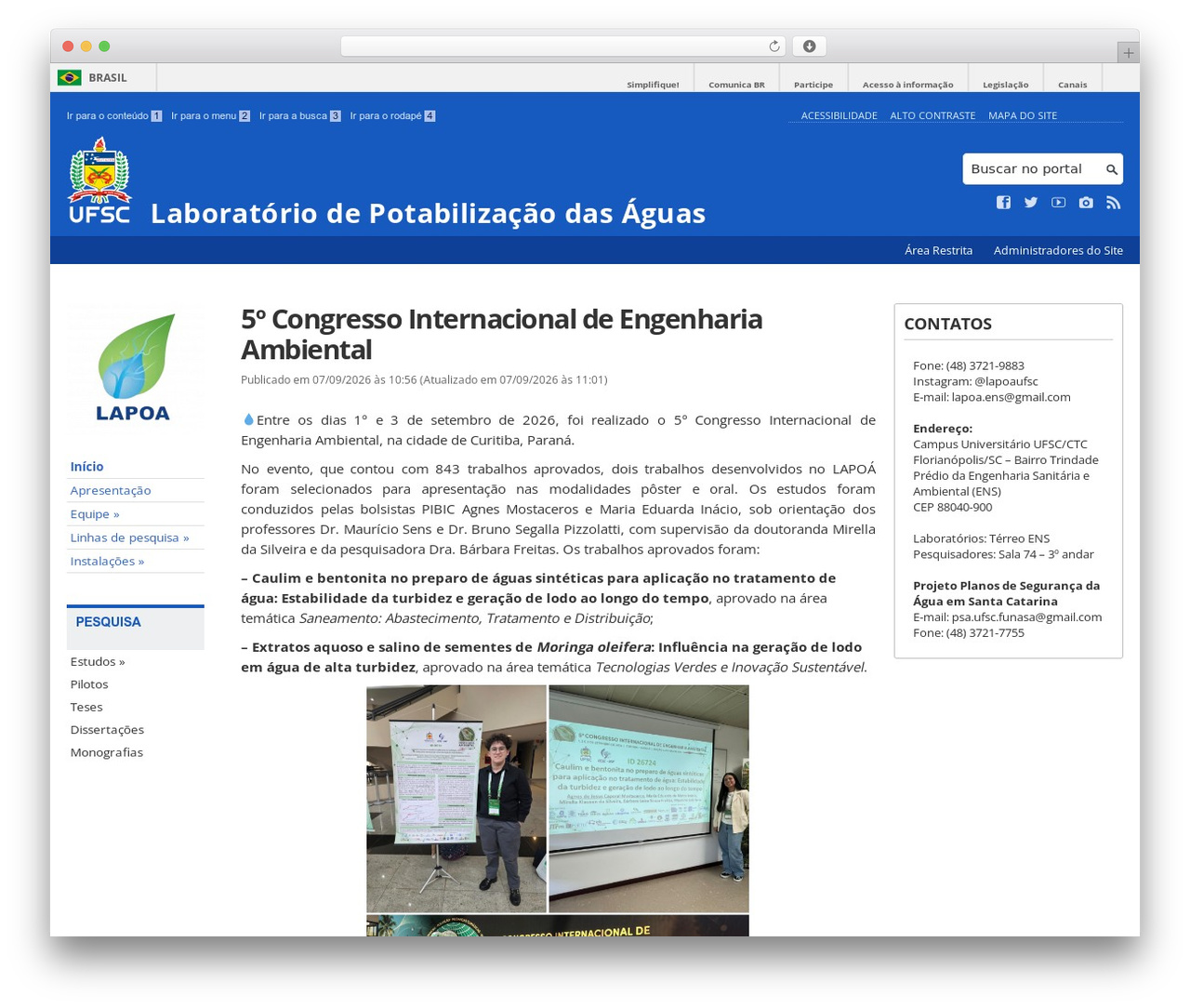Click the Brazil flag icon
The height and width of the screenshot is (1008, 1190).
pyautogui.click(x=70, y=77)
